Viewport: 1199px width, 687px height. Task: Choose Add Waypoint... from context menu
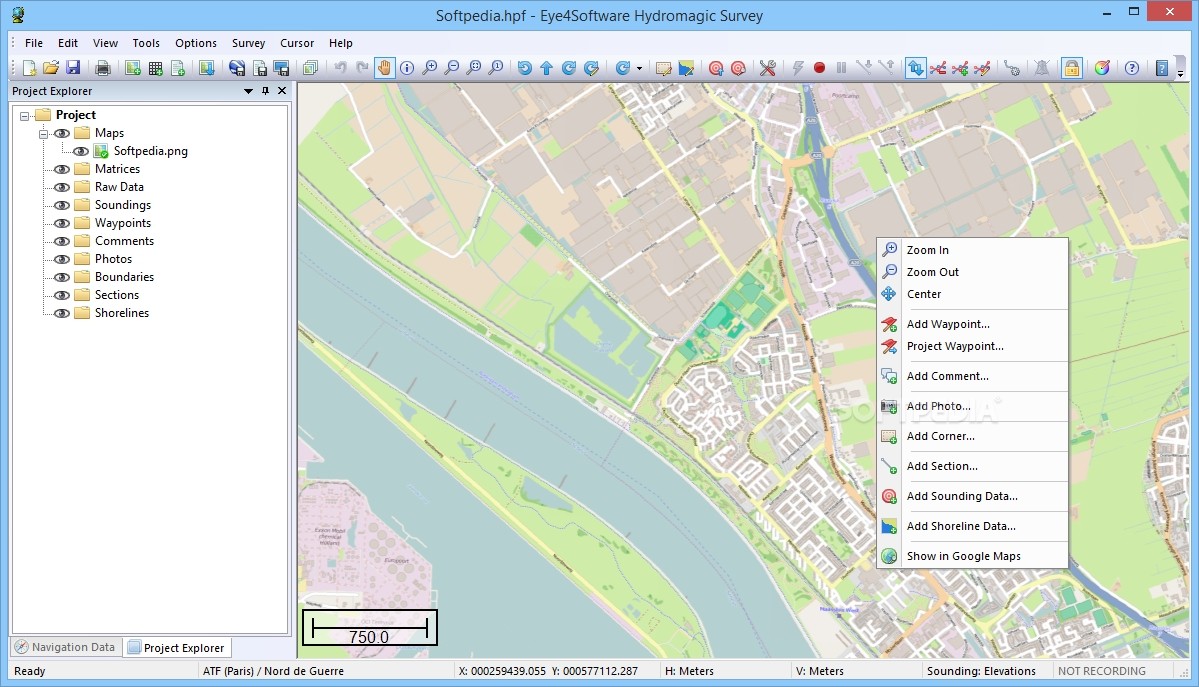pyautogui.click(x=972, y=324)
